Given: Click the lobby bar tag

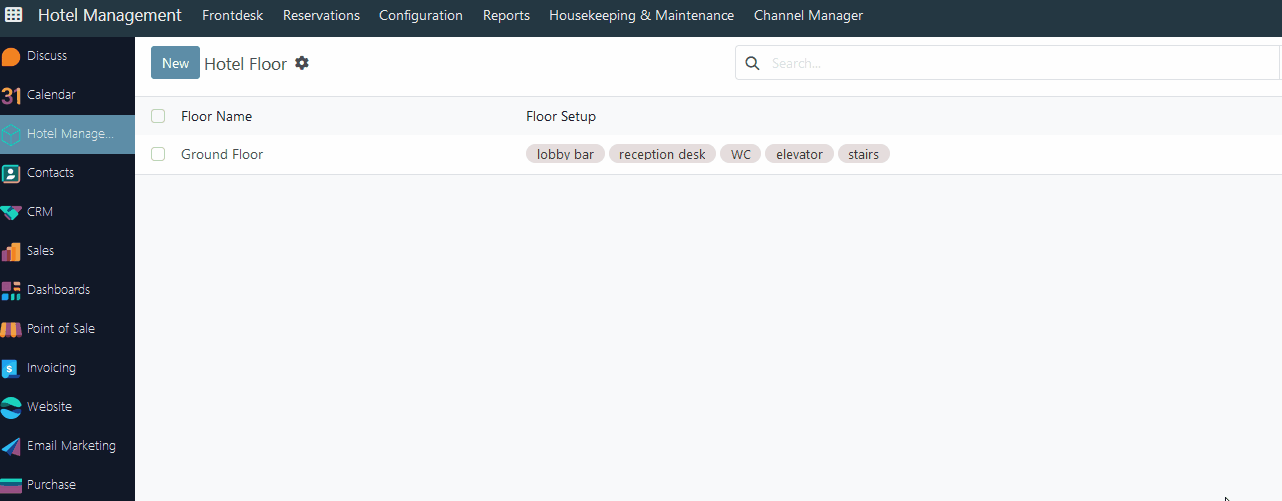Looking at the screenshot, I should [x=565, y=154].
